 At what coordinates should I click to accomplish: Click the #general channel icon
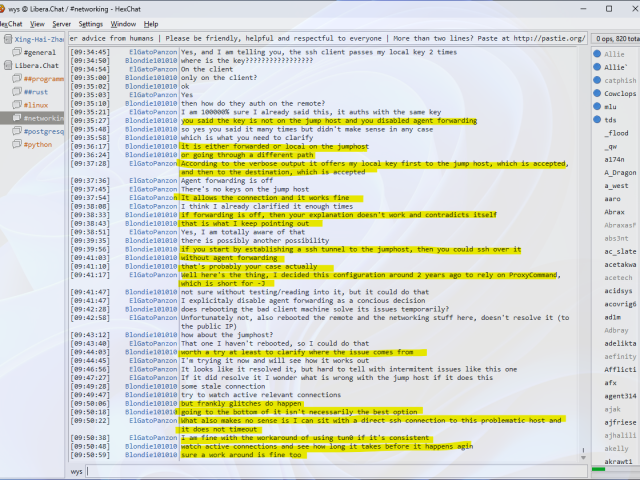pos(16,52)
